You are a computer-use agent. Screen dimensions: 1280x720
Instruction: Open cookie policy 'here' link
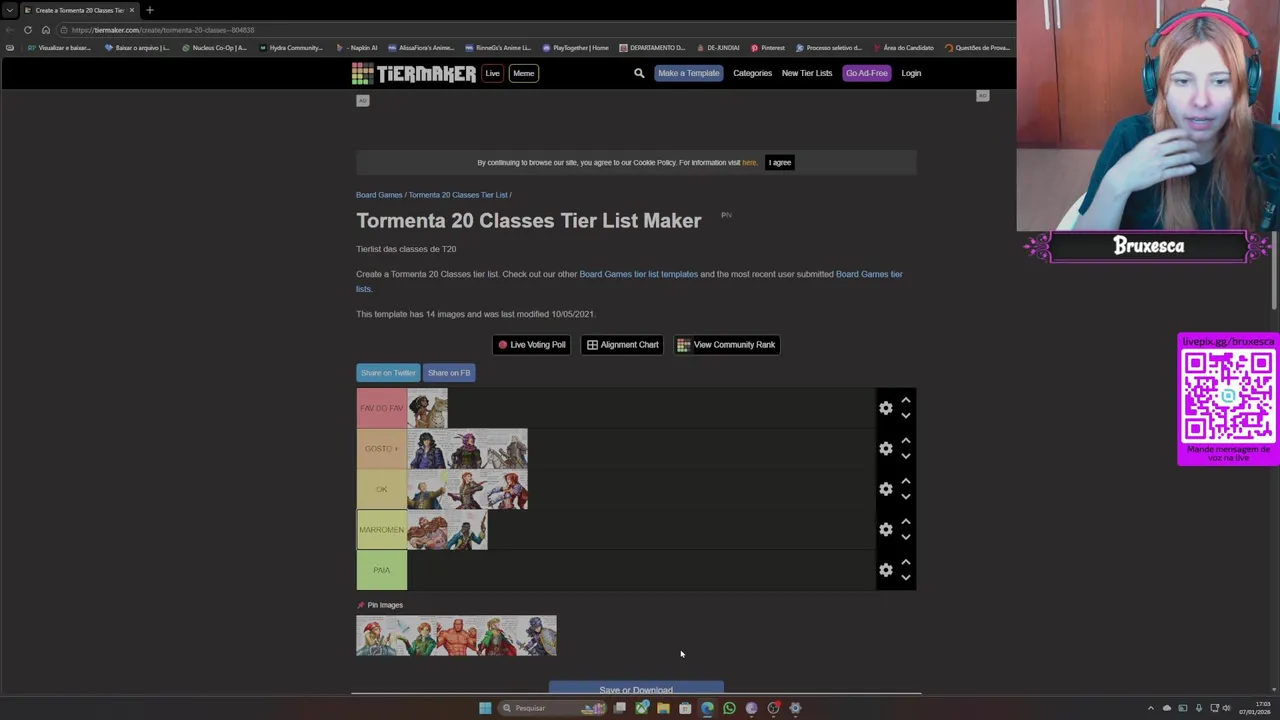click(x=749, y=162)
